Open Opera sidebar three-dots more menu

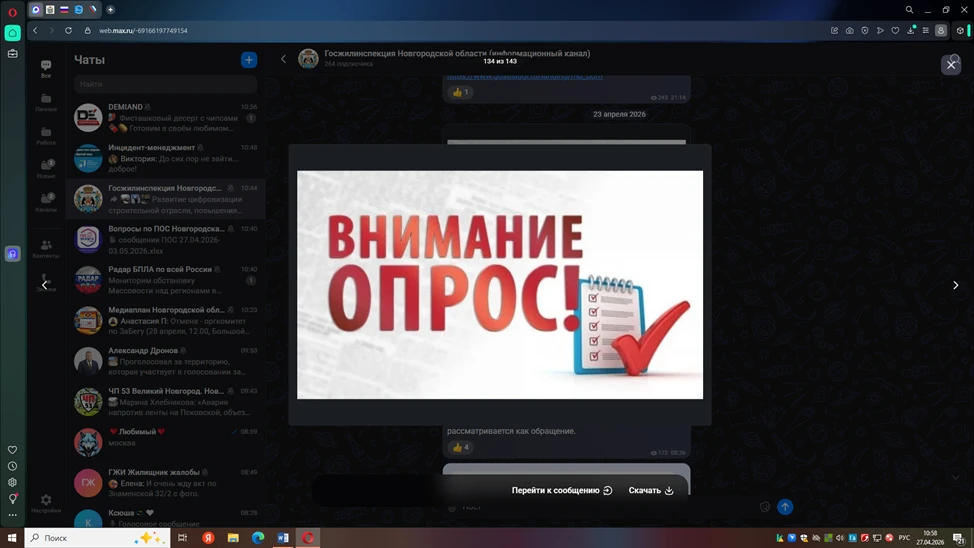[x=12, y=514]
